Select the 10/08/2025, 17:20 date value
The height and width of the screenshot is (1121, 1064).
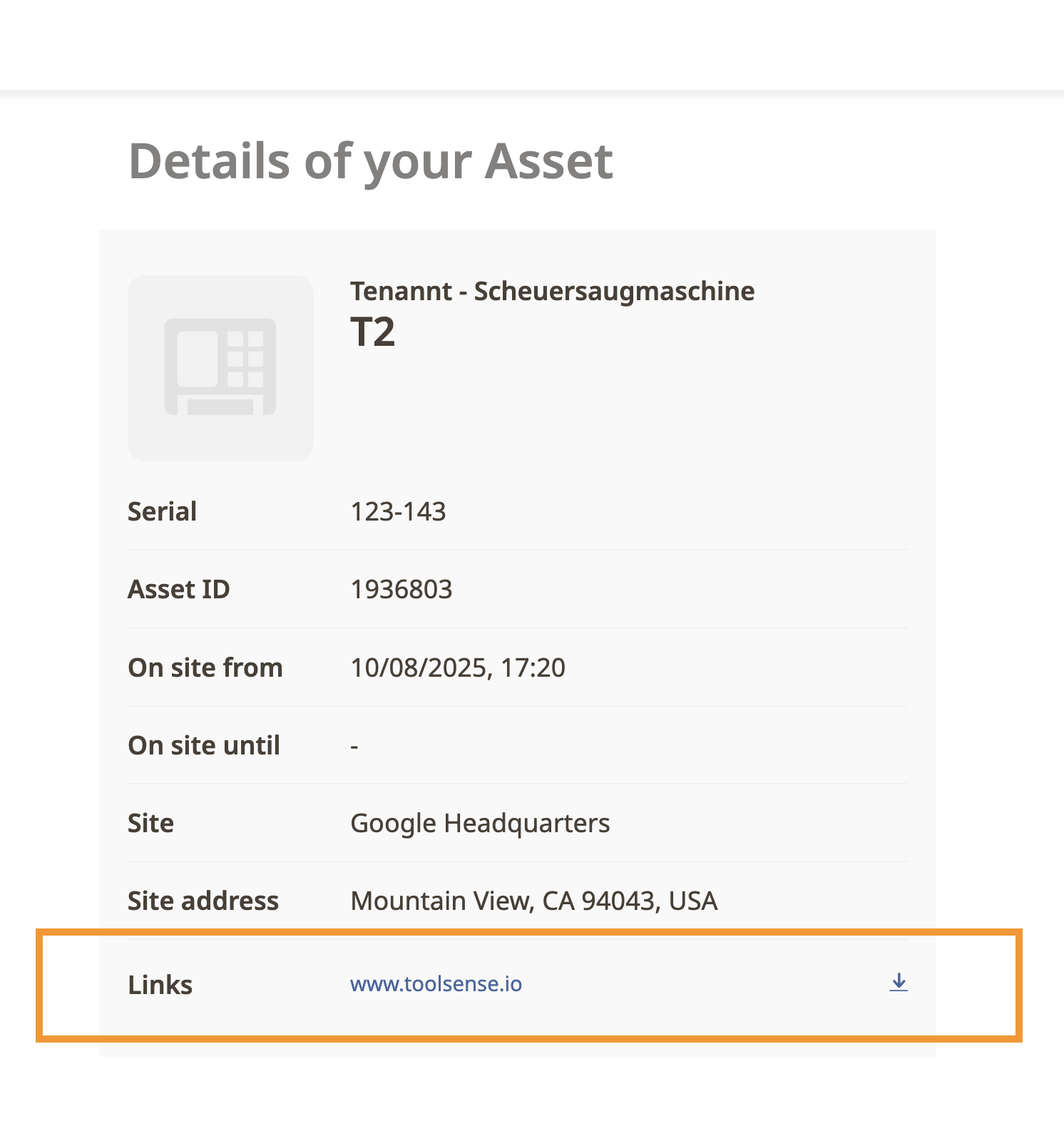pos(457,667)
